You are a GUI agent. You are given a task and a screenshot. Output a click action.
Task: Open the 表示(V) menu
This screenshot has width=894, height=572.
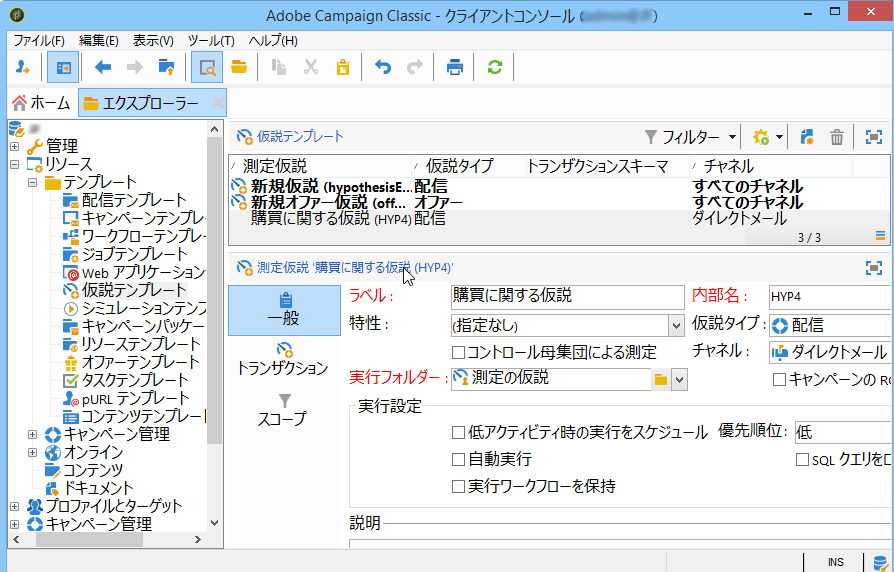tap(153, 41)
